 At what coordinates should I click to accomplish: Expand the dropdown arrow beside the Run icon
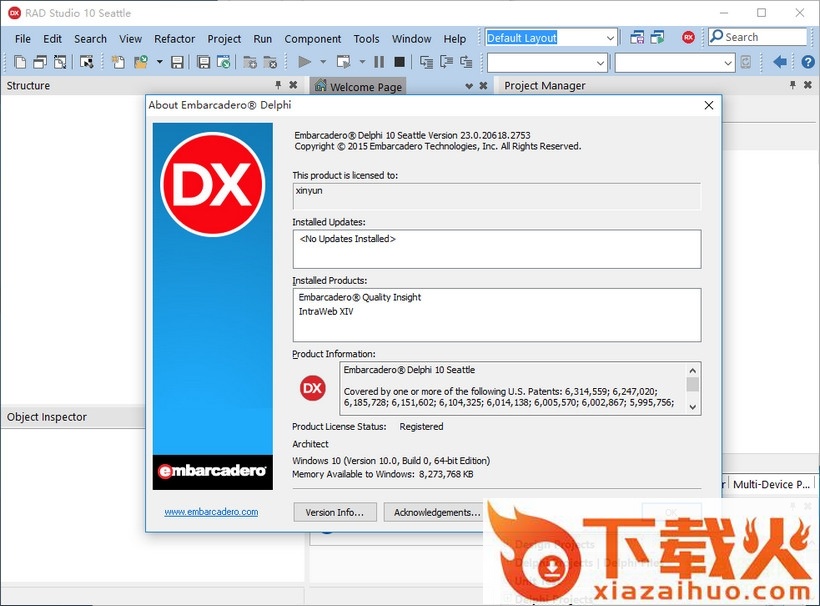point(323,62)
